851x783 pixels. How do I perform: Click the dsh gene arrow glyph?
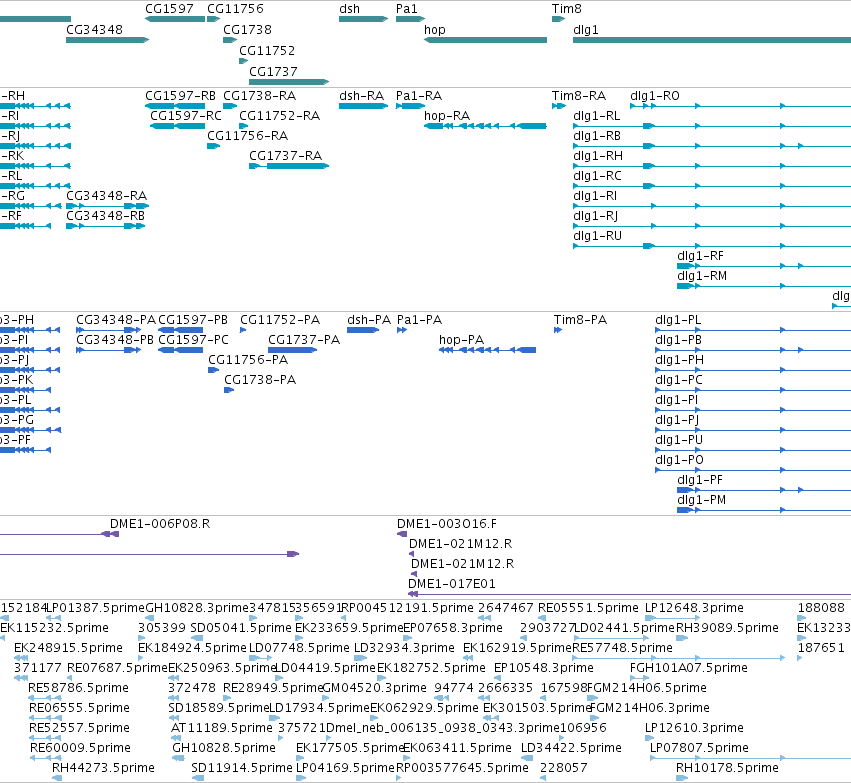(364, 19)
